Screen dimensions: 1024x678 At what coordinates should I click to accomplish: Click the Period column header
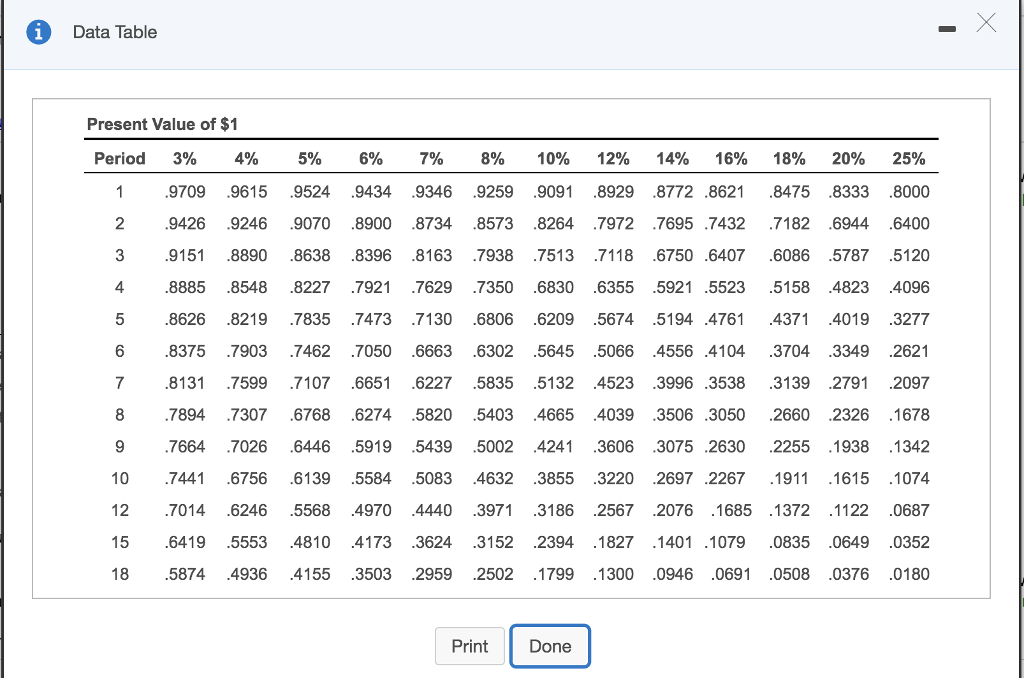[119, 158]
